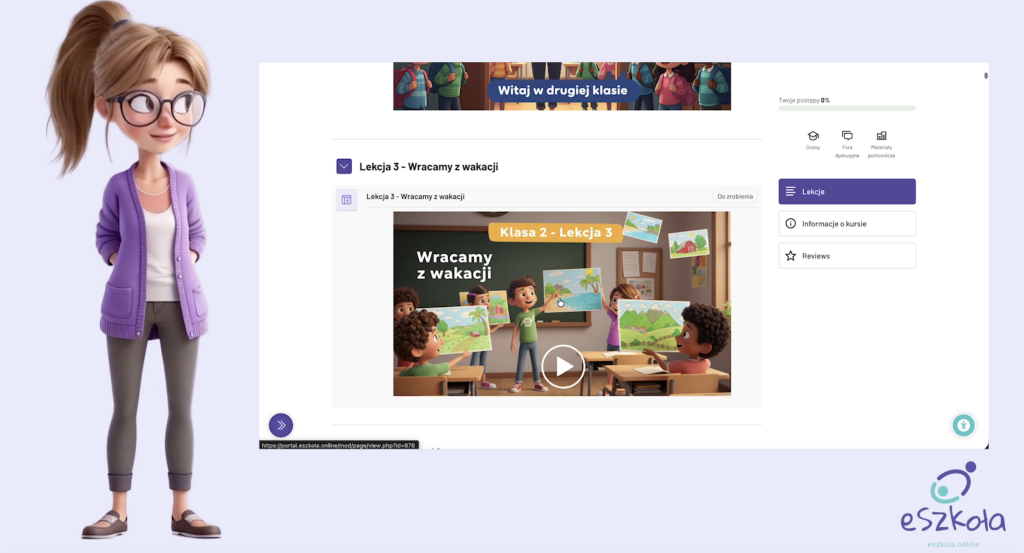
Task: Open Informacje o kursie tab
Action: click(847, 223)
